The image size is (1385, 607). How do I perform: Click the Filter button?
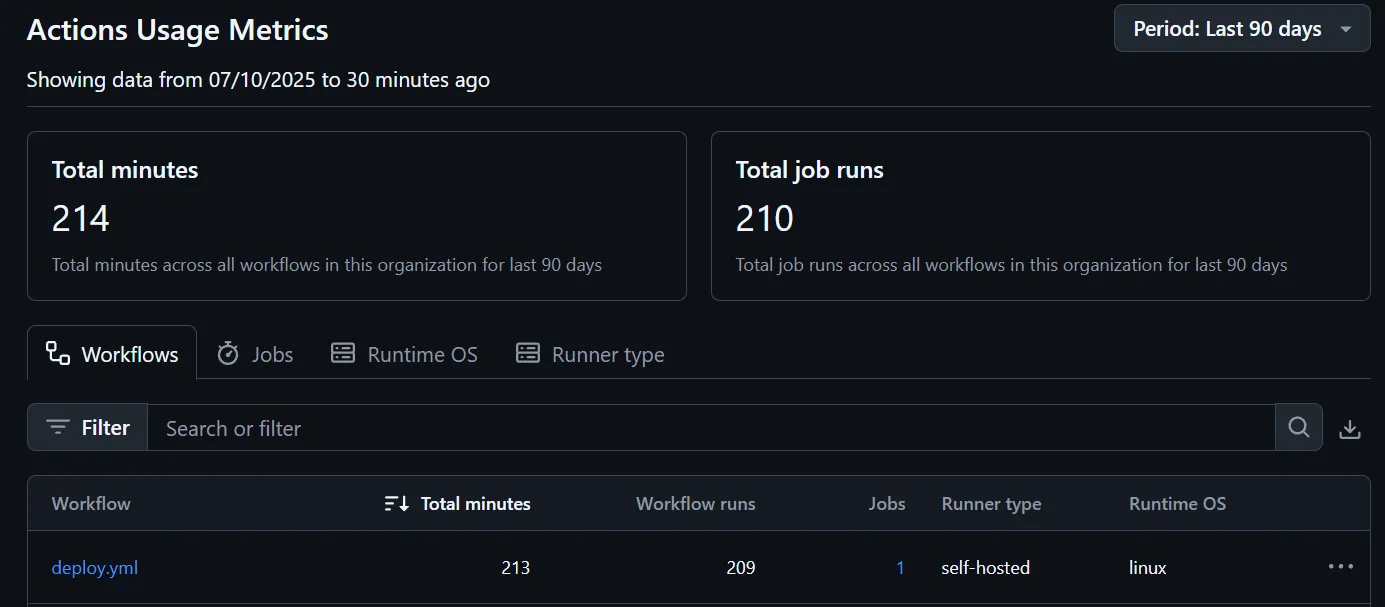[88, 428]
